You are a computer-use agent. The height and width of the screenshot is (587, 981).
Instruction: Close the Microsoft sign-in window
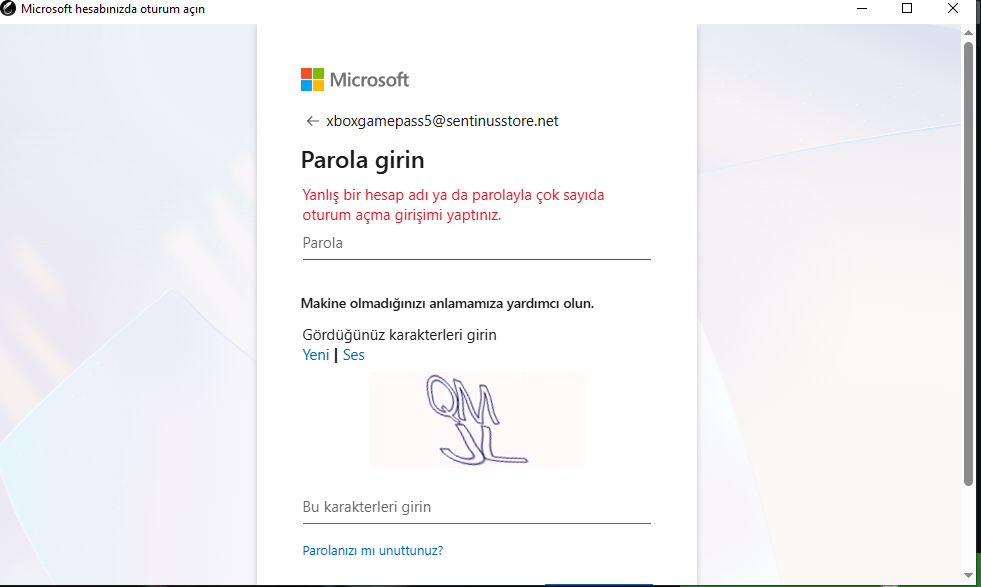point(952,9)
